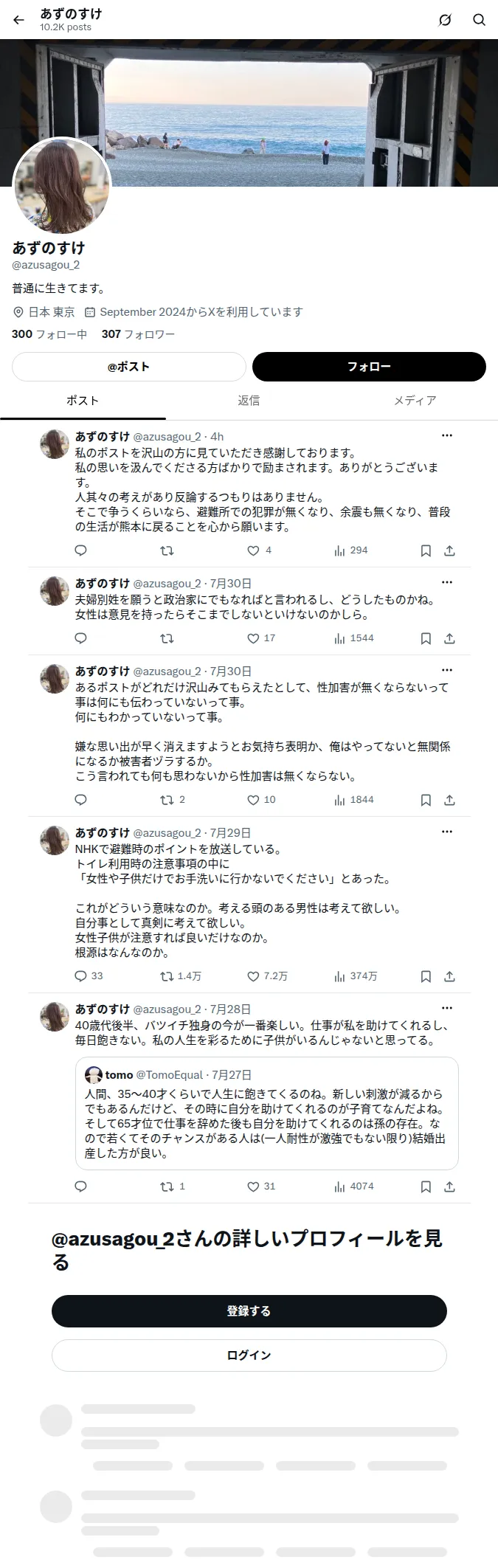
Task: Expand more options on the 7月28日 post
Action: pyautogui.click(x=447, y=1008)
